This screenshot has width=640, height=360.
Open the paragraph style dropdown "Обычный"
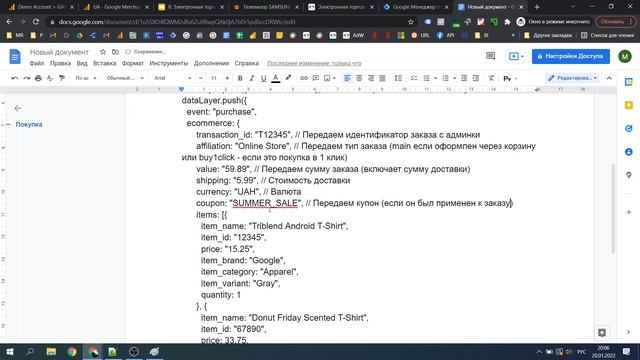tap(125, 78)
